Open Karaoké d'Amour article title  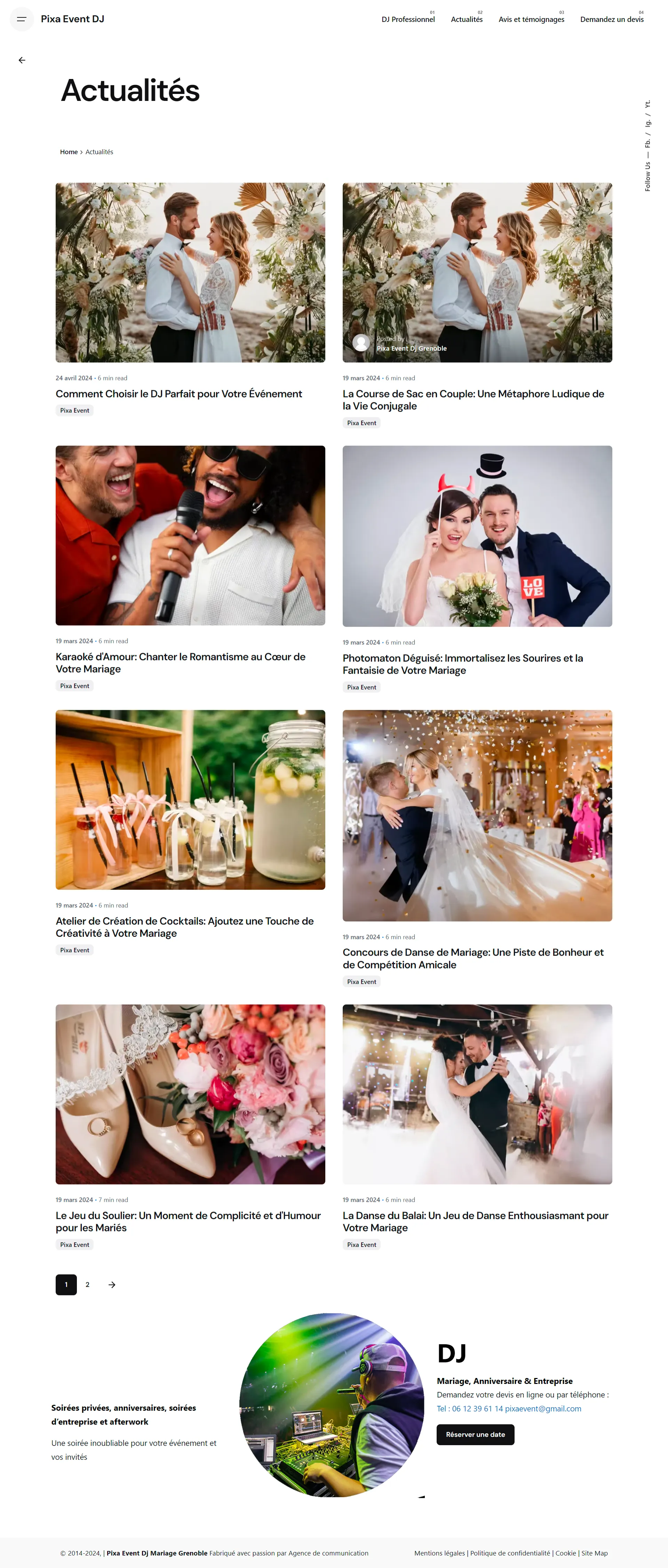click(x=181, y=662)
